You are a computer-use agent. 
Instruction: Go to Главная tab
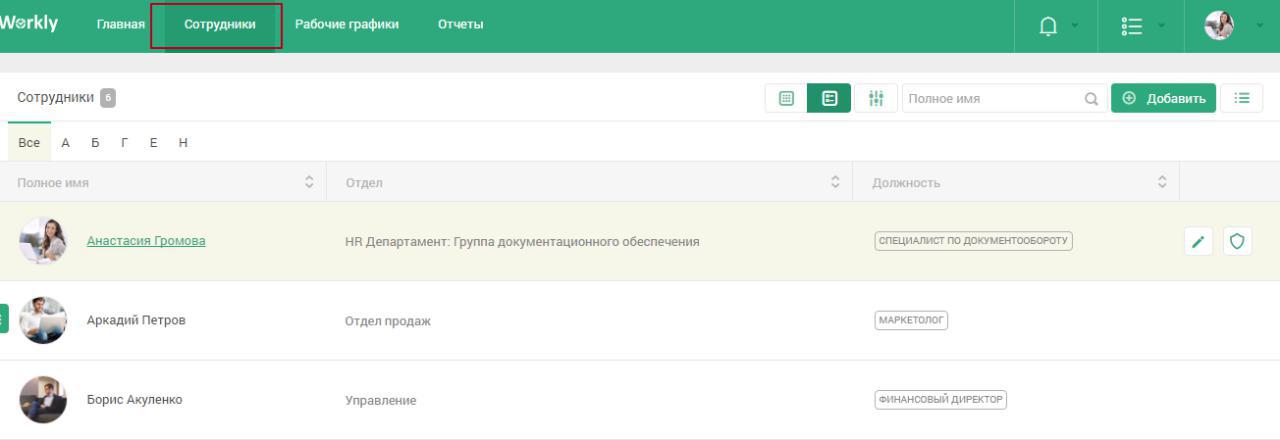[x=121, y=25]
